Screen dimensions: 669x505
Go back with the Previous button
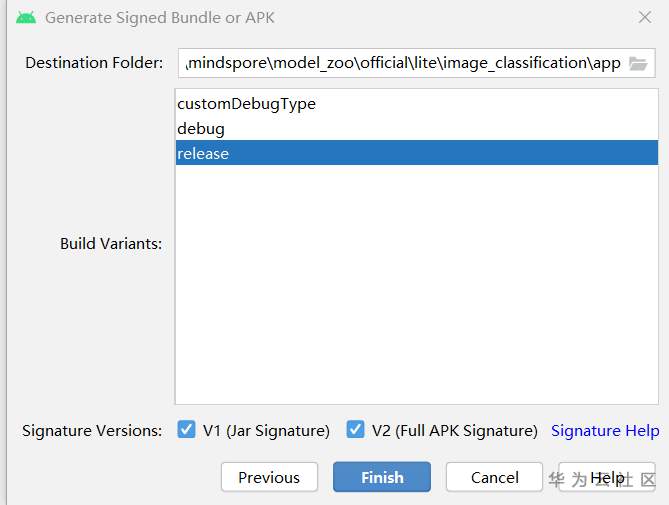(x=269, y=477)
